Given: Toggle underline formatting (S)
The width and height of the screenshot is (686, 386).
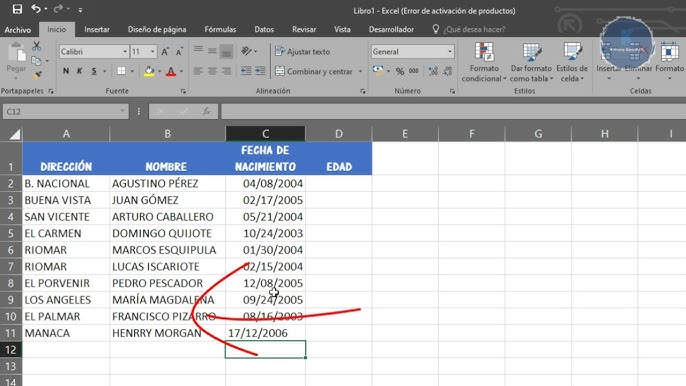Looking at the screenshot, I should point(94,71).
